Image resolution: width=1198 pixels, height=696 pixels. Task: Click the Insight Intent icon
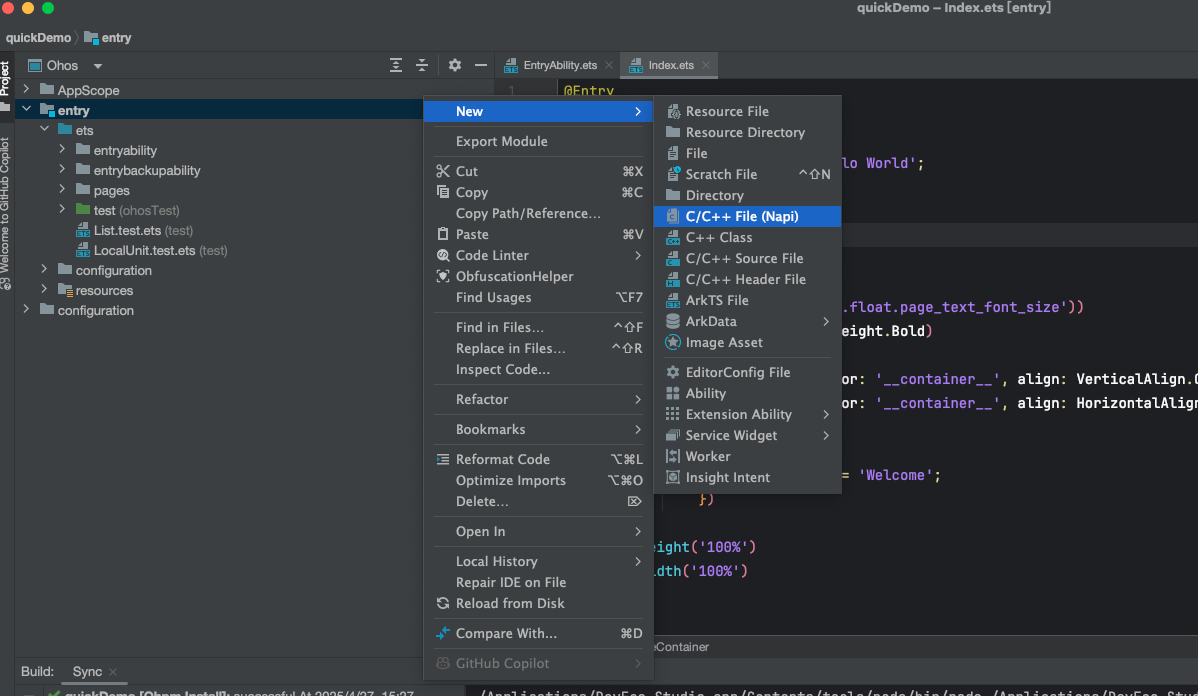tap(673, 477)
